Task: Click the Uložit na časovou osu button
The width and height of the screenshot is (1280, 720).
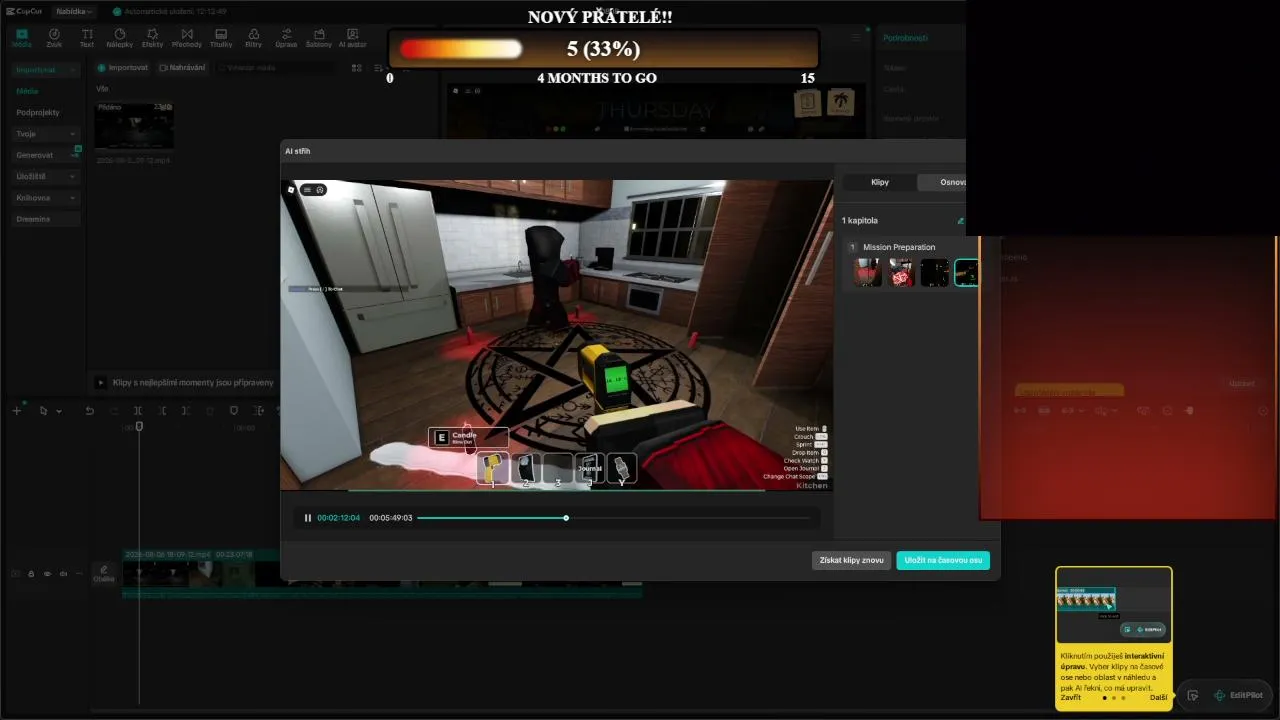Action: click(943, 561)
